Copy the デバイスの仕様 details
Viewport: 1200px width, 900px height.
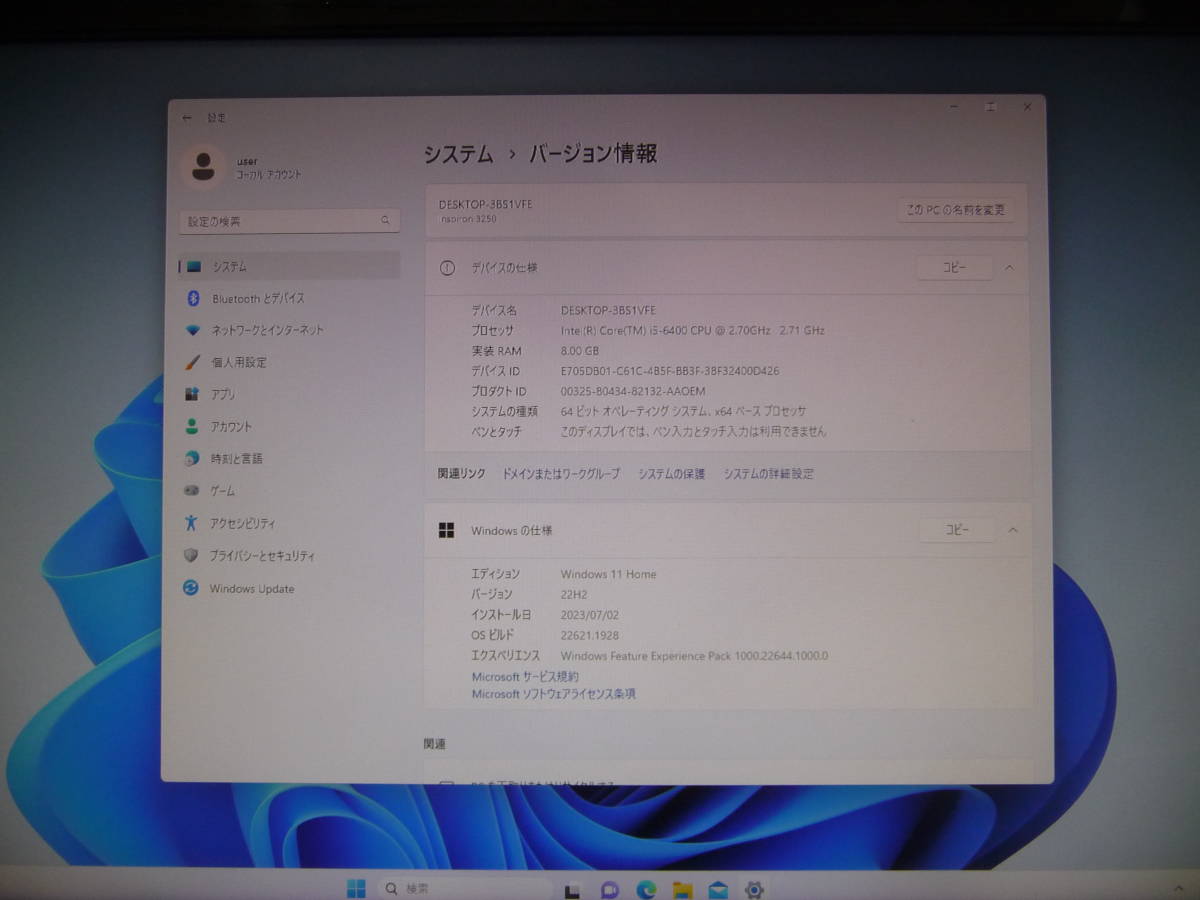[x=955, y=268]
